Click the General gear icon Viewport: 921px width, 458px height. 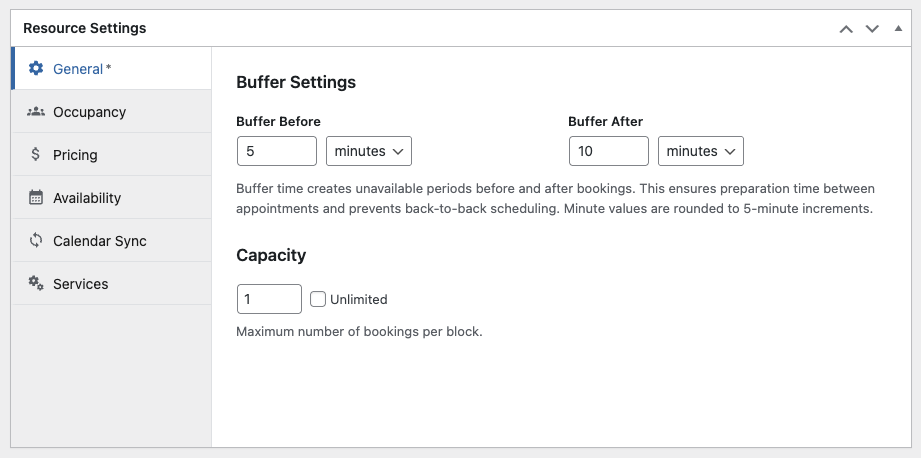36,69
